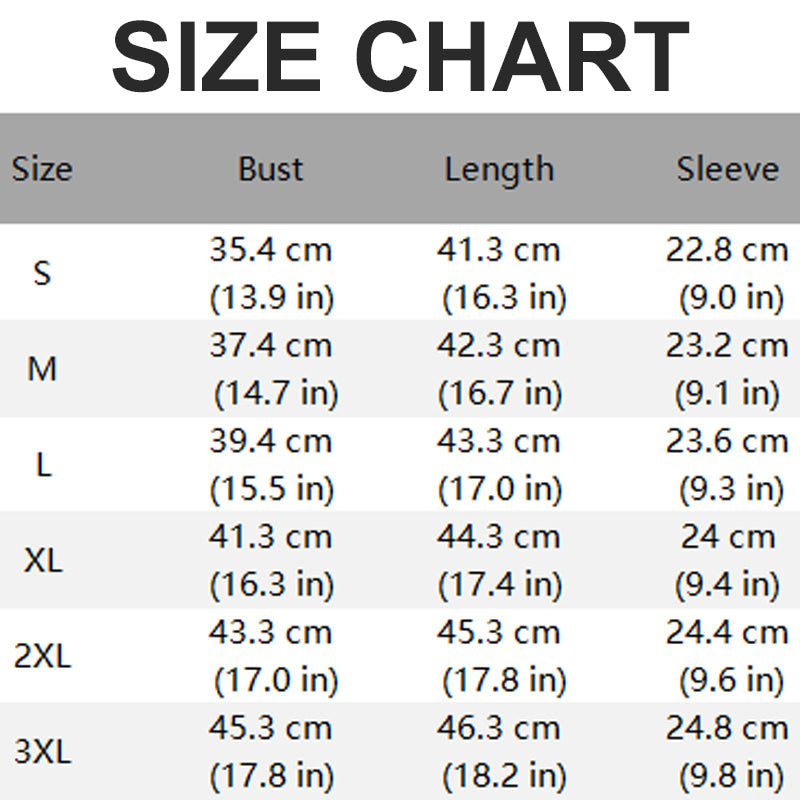The width and height of the screenshot is (800, 800).
Task: Select the 2XL size row label
Action: coord(43,656)
